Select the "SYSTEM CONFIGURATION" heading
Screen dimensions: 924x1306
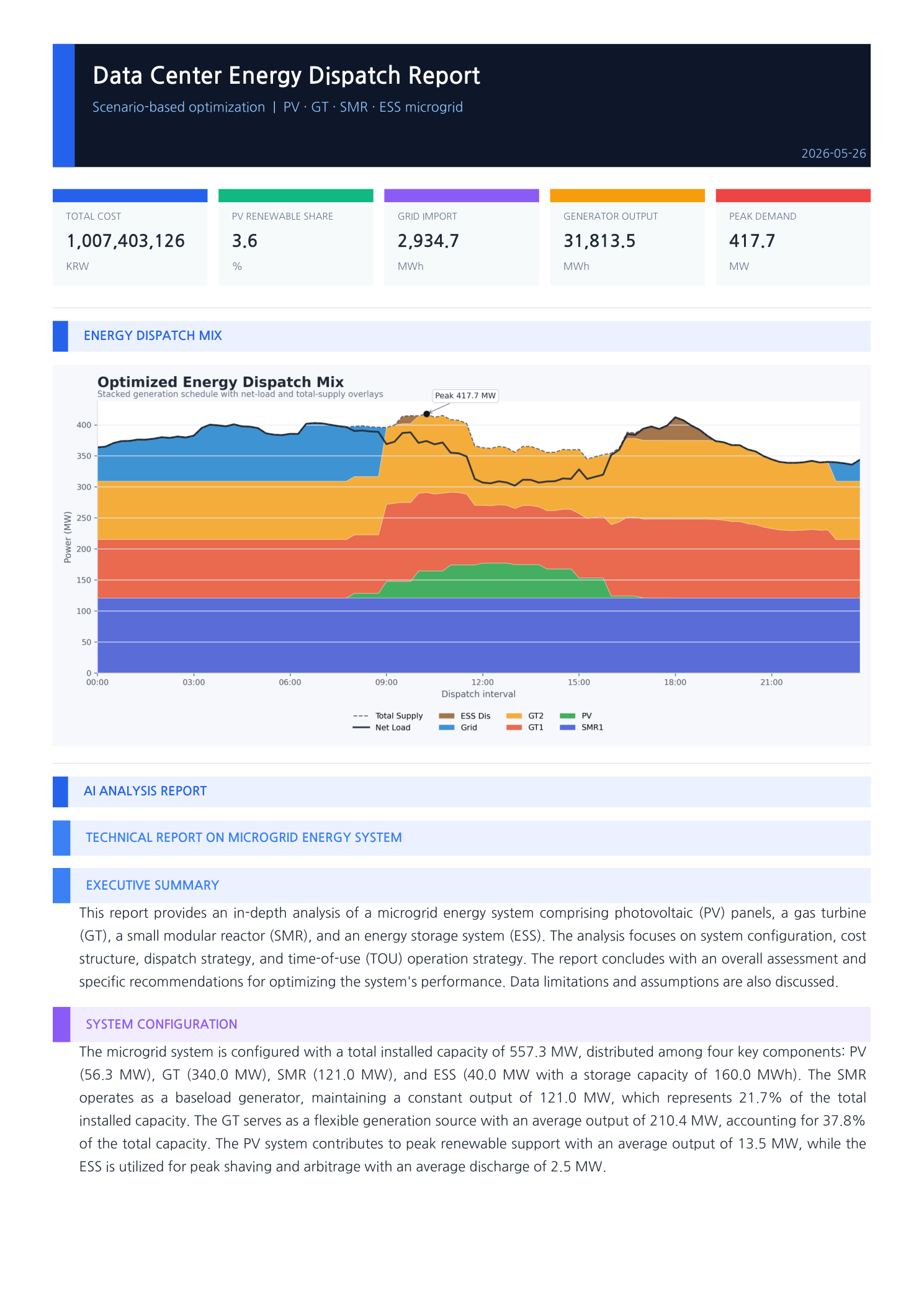161,1024
